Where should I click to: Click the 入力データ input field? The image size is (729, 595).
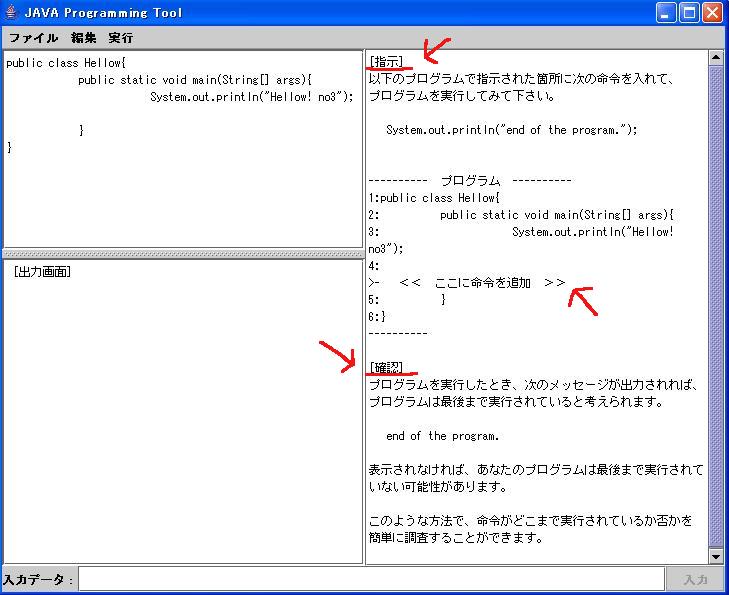coord(371,579)
